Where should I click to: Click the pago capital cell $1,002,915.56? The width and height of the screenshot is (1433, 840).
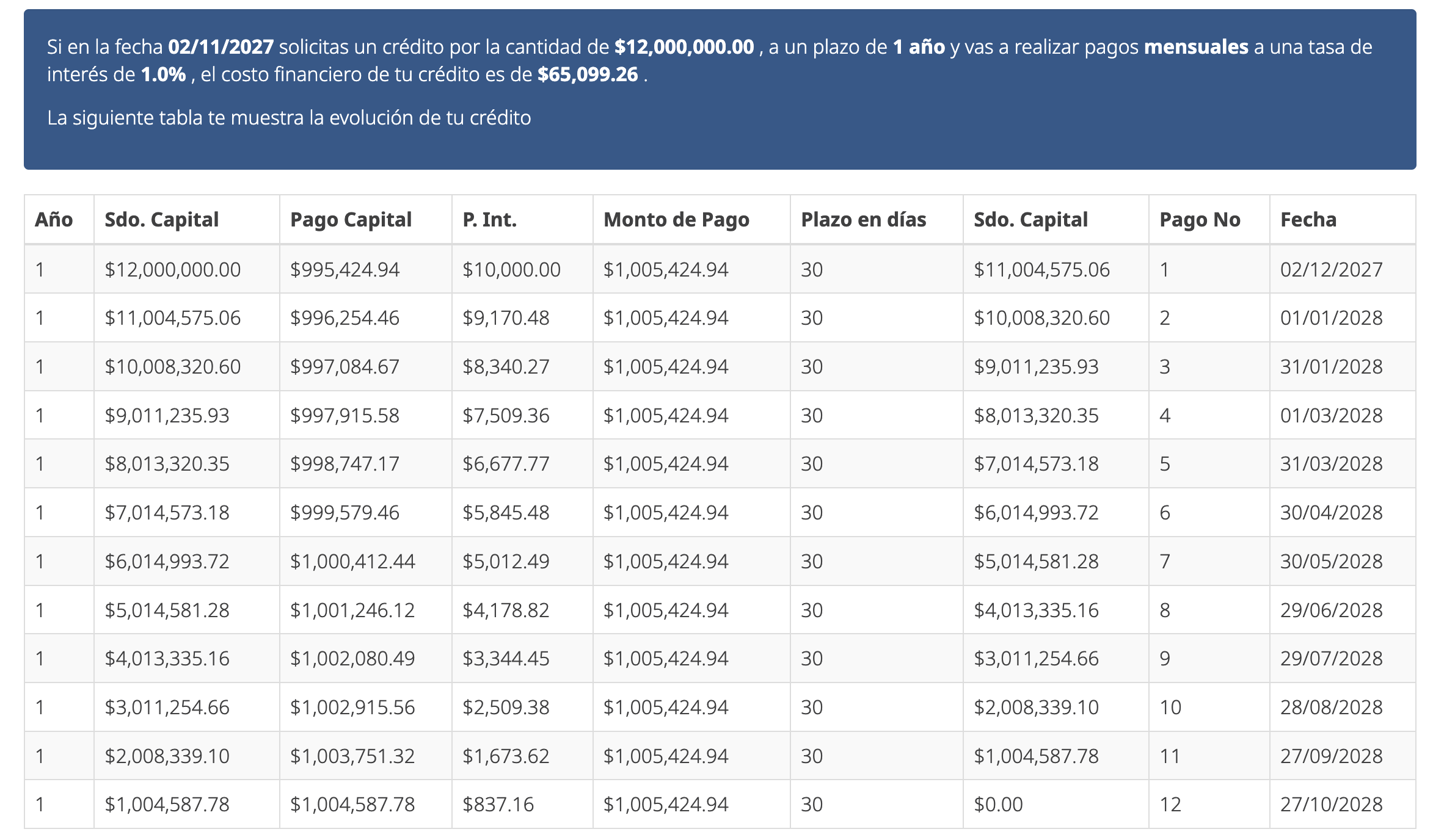click(x=365, y=707)
